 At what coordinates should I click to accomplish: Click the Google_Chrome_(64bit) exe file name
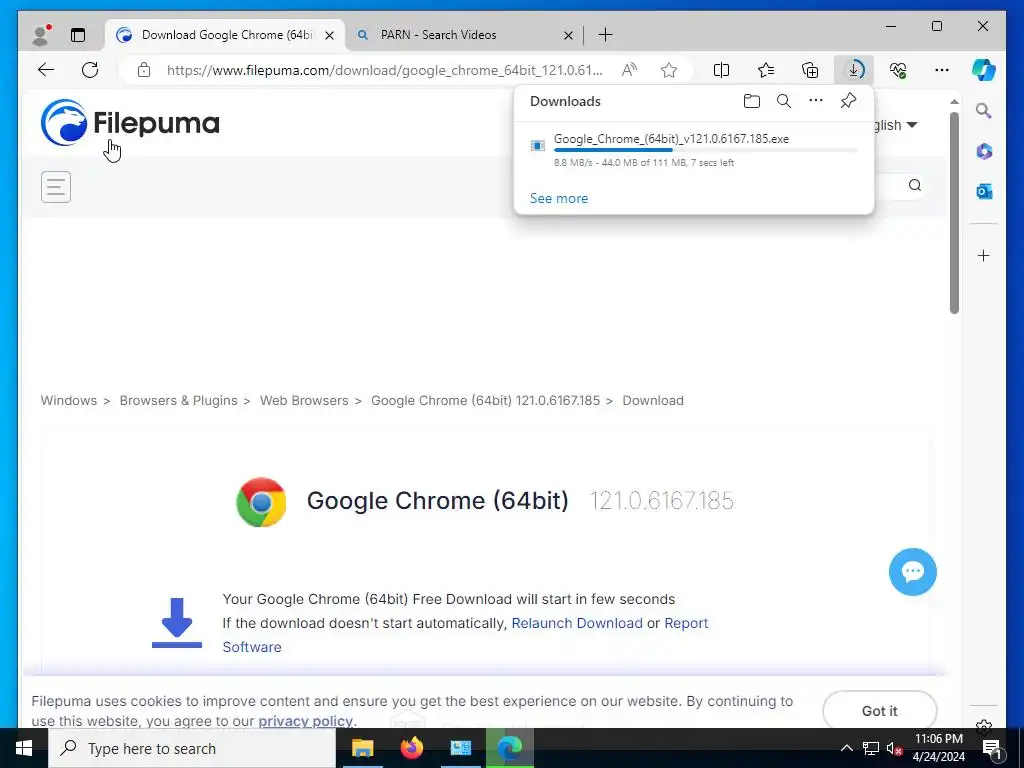671,139
